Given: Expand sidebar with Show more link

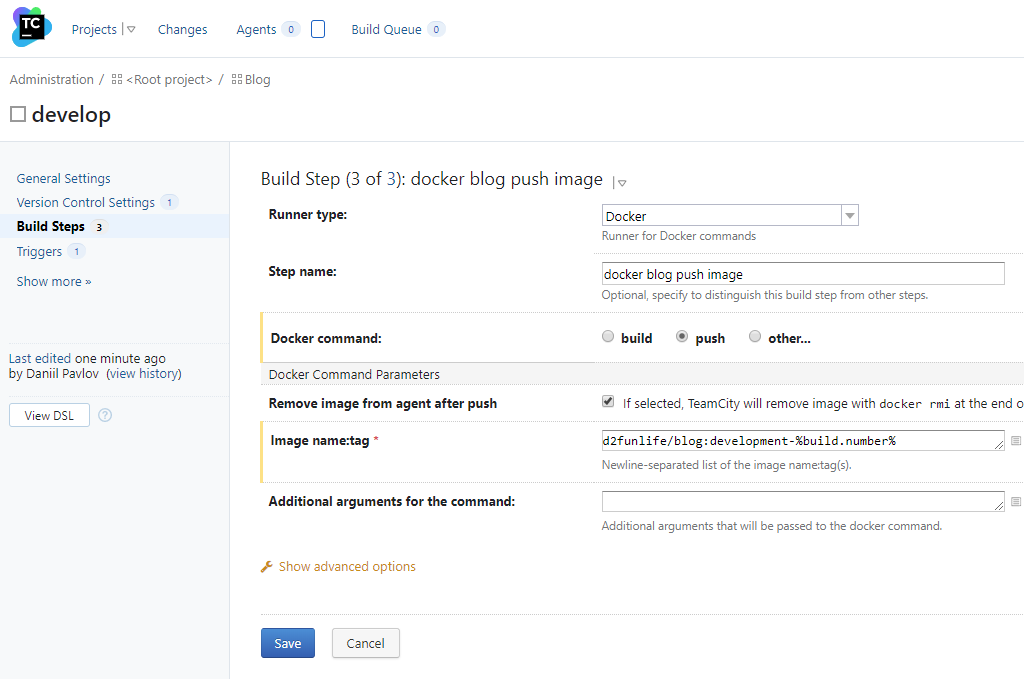Looking at the screenshot, I should (x=53, y=281).
